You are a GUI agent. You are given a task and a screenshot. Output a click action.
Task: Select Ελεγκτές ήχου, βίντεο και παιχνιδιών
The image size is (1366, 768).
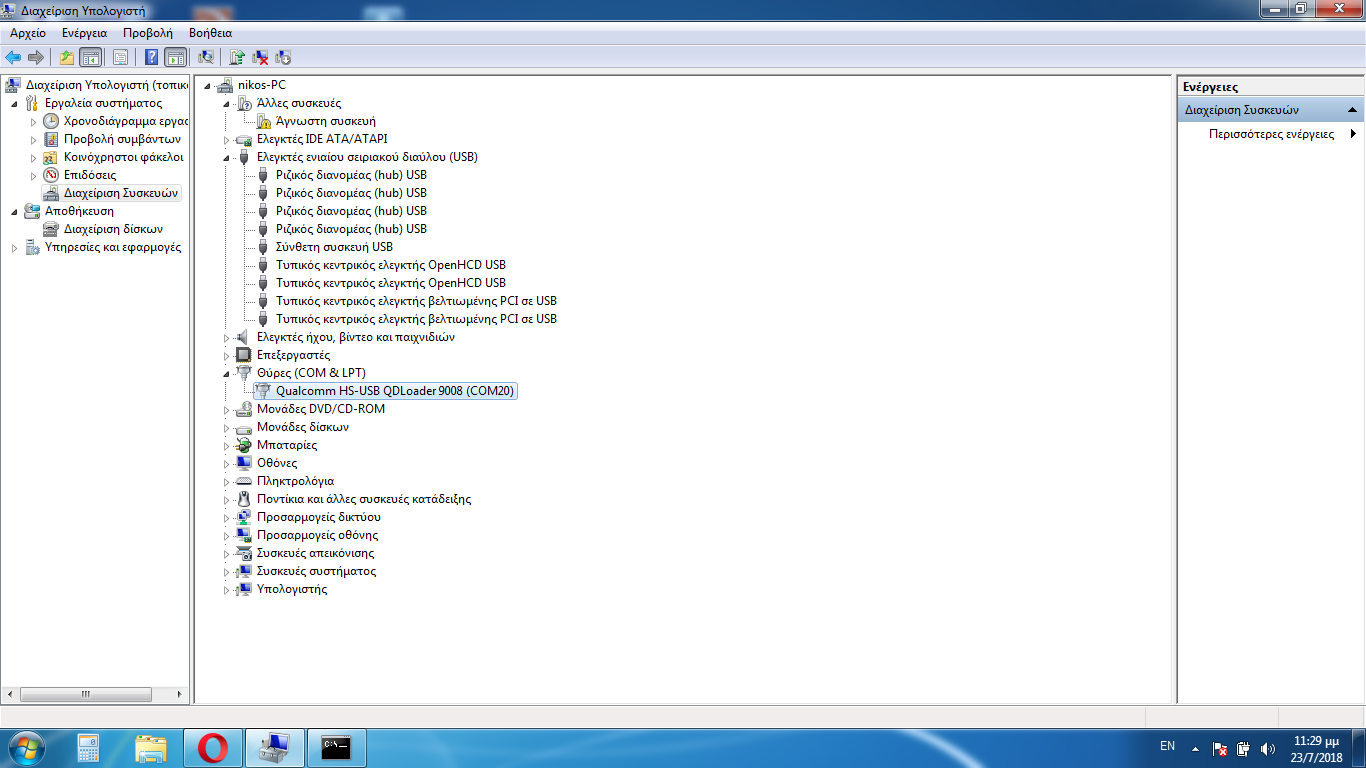pyautogui.click(x=355, y=337)
